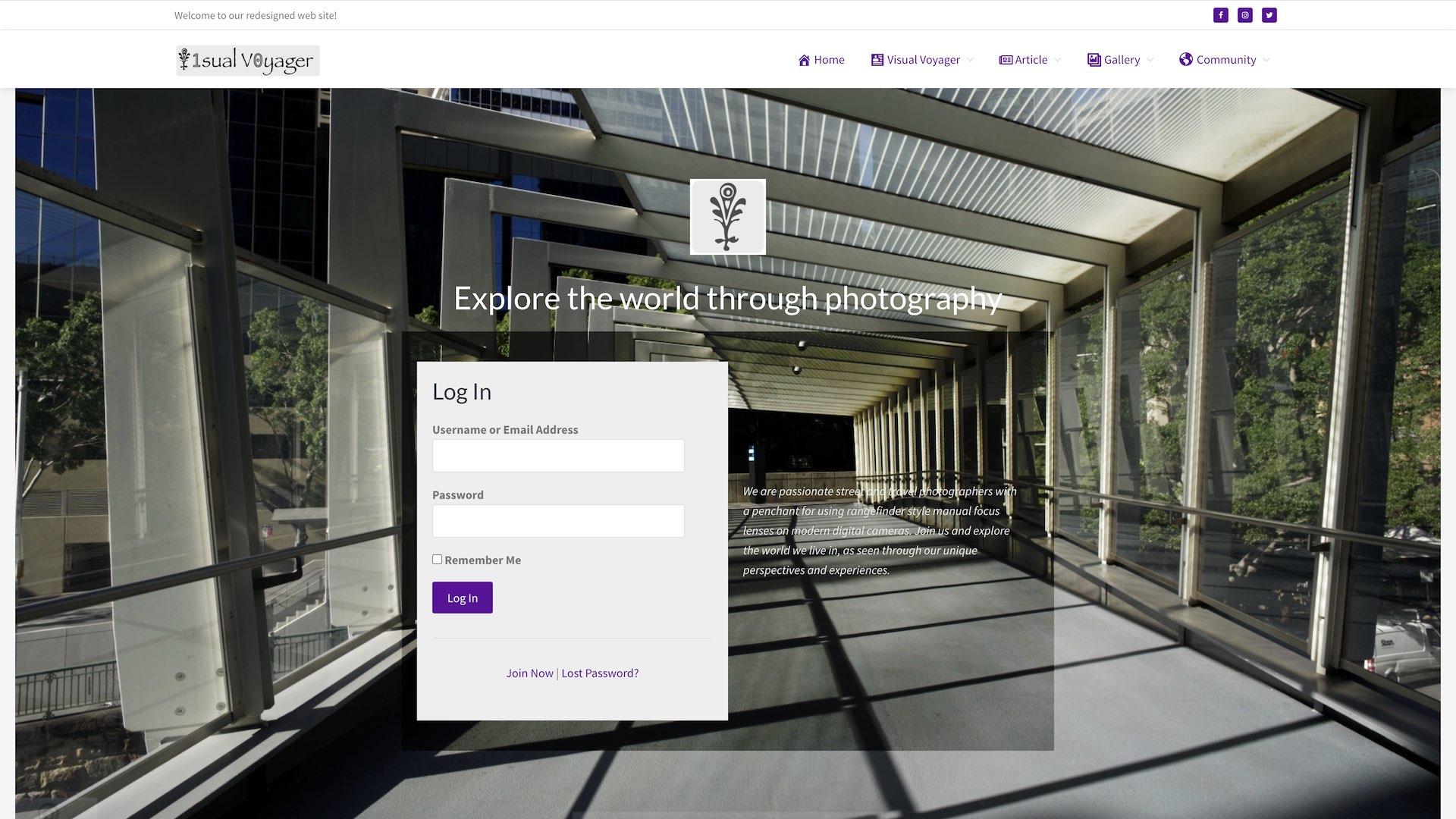Image resolution: width=1456 pixels, height=819 pixels.
Task: Open the Visual Voyager menu item
Action: (x=922, y=59)
